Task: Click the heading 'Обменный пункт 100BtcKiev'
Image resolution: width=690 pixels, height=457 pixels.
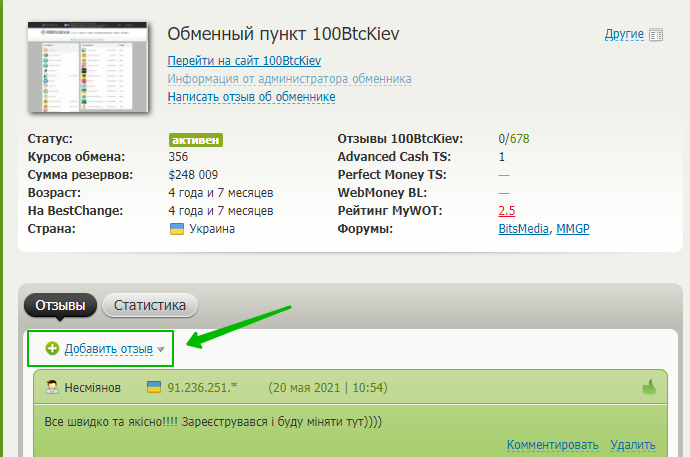Action: [283, 34]
